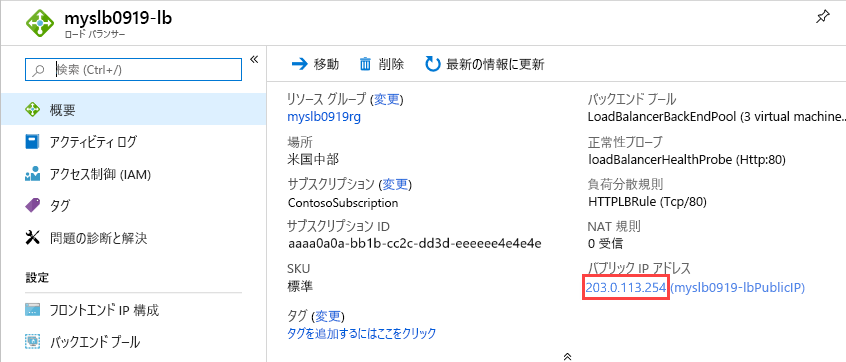Select the subscription ID text aaaa0a0a-bb1b-cc2c-dd3d-eeeeee4e4e4e
The image size is (846, 362).
coord(415,244)
